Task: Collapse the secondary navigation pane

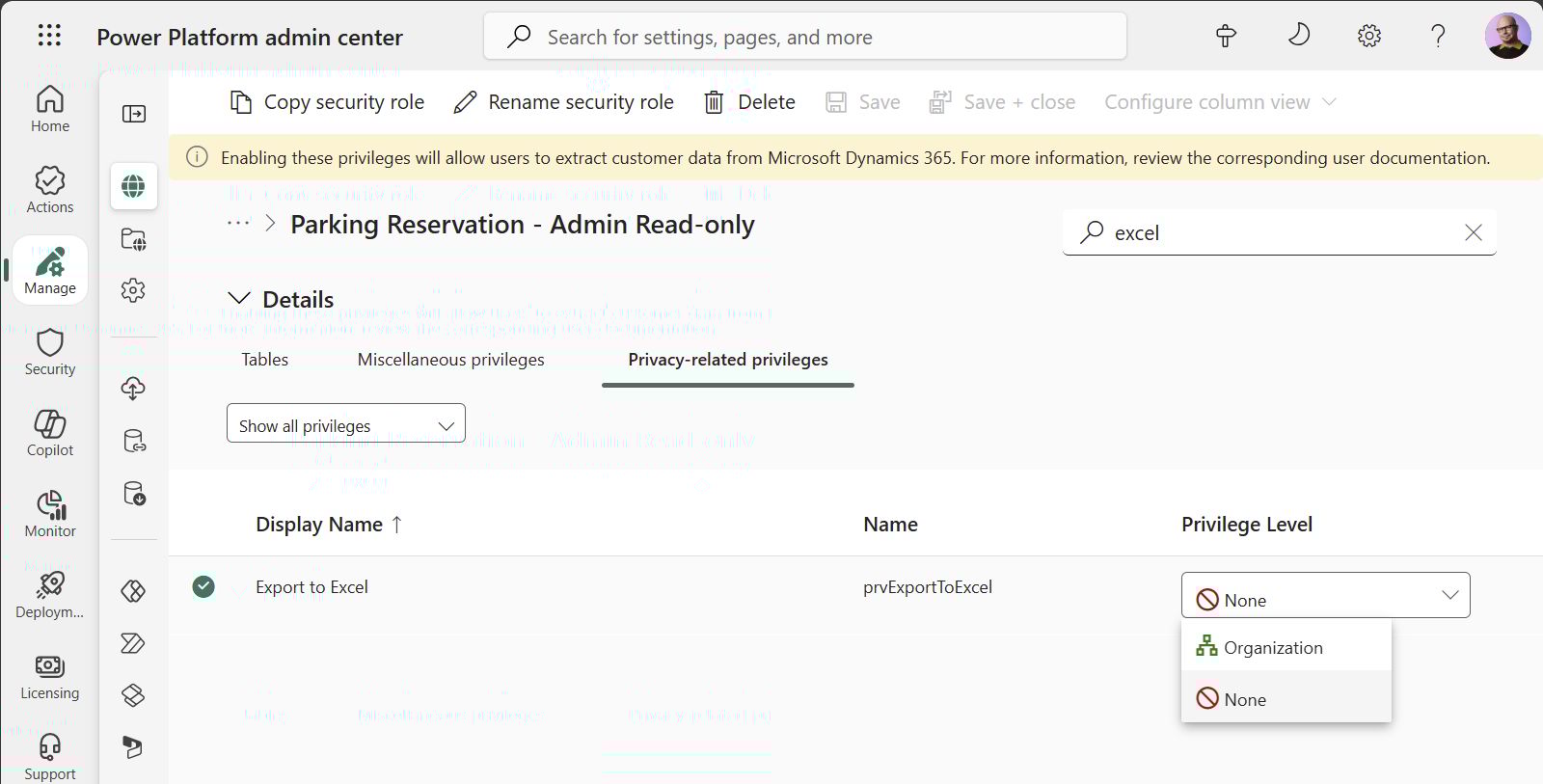Action: (x=134, y=114)
